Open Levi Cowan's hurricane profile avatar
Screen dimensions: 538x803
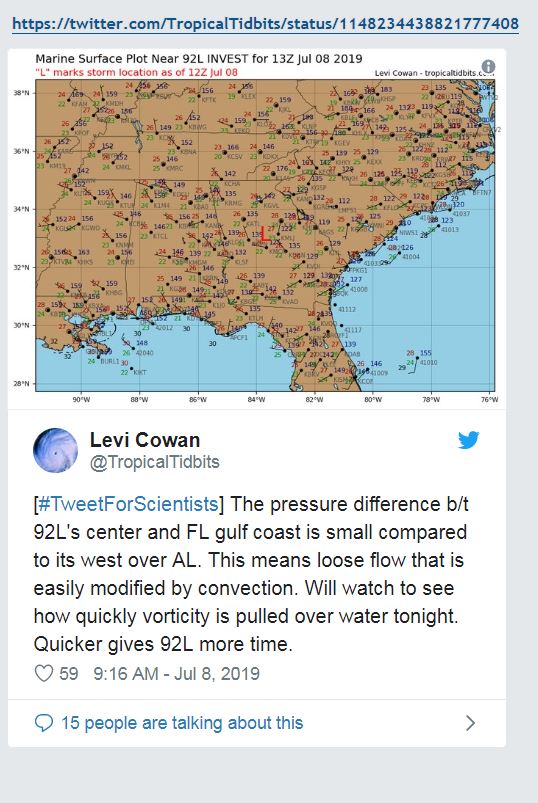click(x=55, y=450)
